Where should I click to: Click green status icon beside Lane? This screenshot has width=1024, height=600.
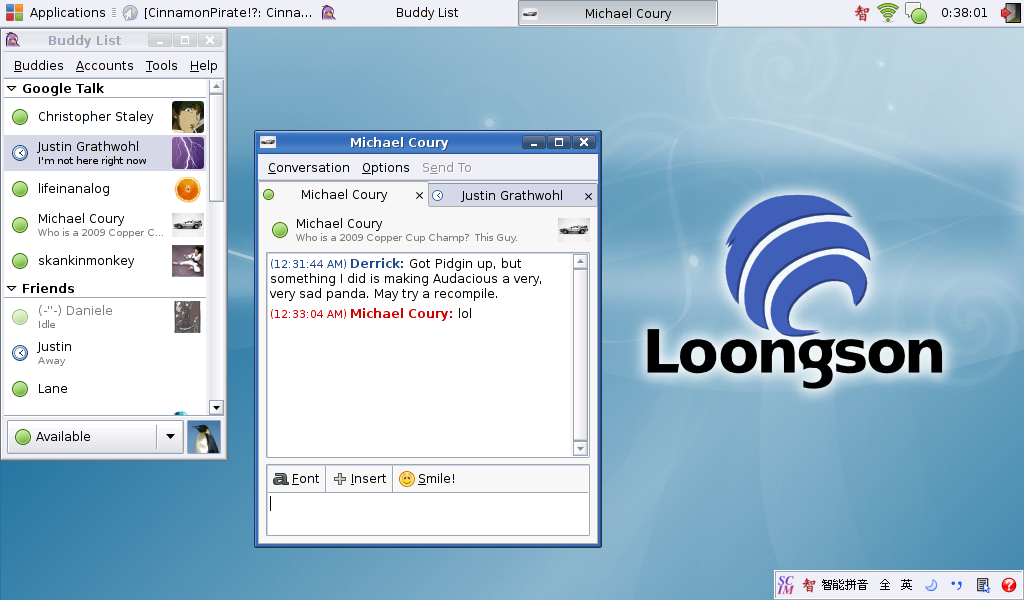[x=20, y=388]
